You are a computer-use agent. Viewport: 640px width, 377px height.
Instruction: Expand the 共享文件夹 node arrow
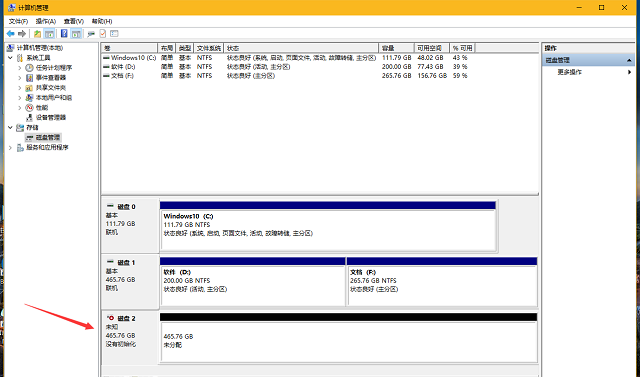coord(20,88)
